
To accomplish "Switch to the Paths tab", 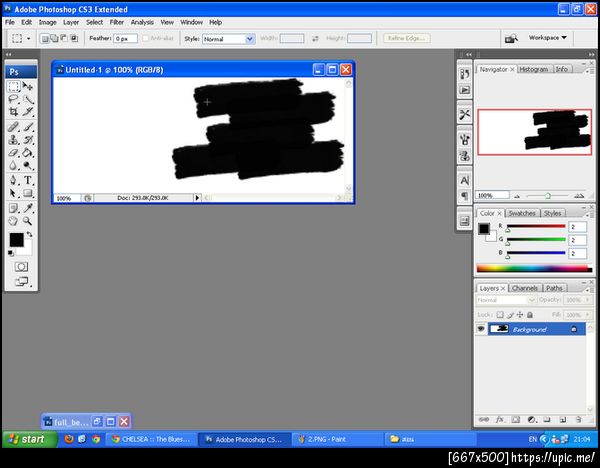I will pos(554,288).
